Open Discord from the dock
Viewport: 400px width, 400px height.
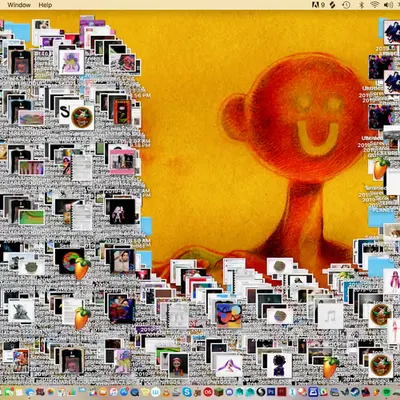(229, 392)
